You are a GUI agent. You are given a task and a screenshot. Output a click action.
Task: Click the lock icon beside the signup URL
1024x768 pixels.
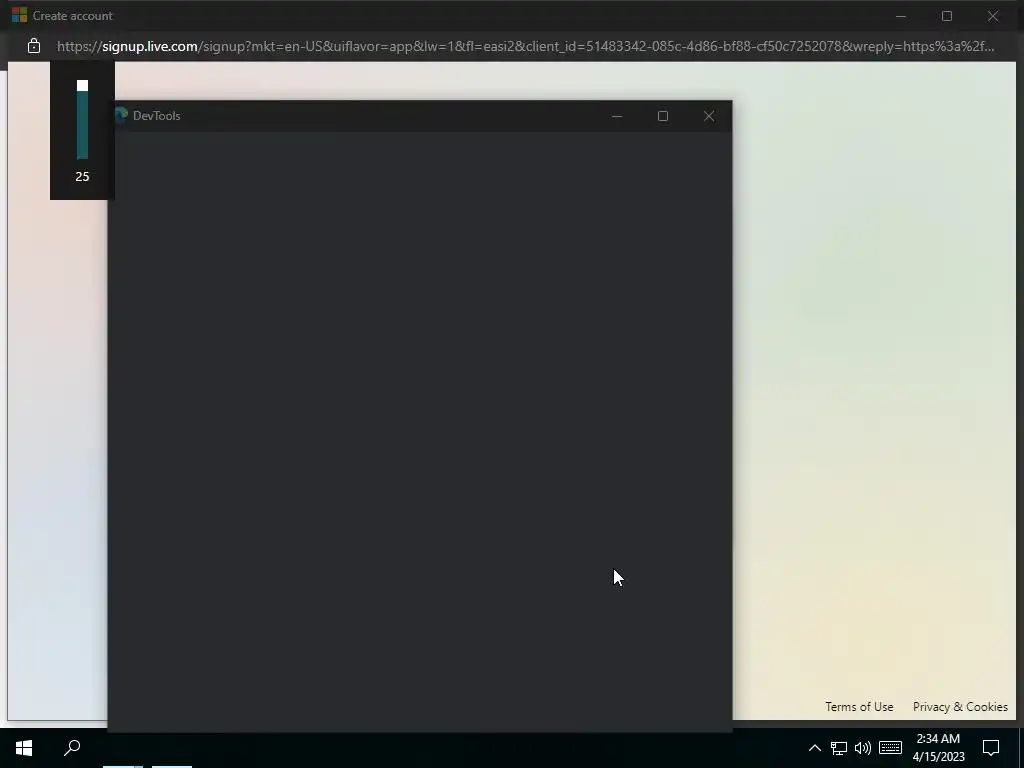(34, 46)
